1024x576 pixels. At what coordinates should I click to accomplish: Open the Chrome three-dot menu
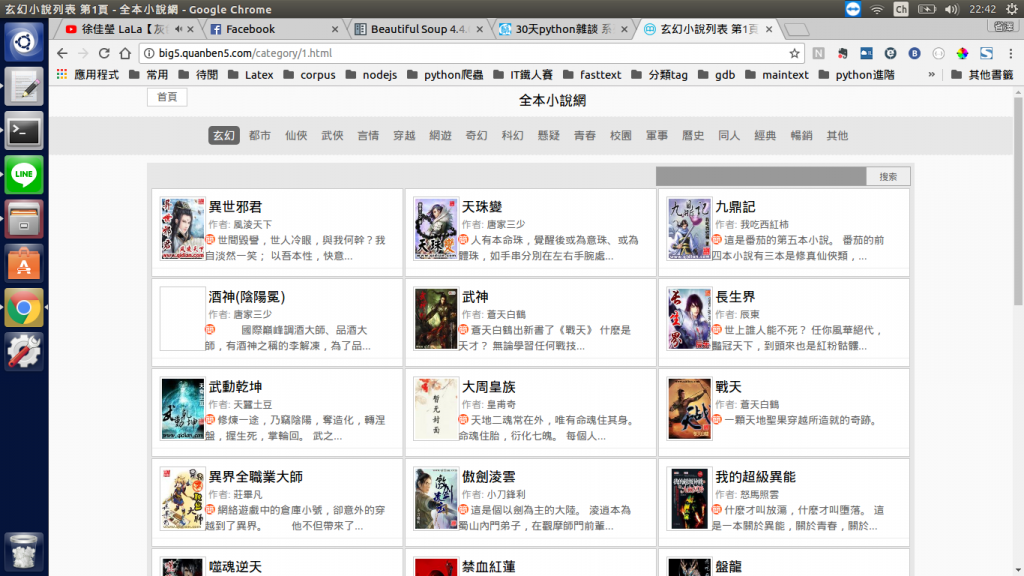point(1010,54)
